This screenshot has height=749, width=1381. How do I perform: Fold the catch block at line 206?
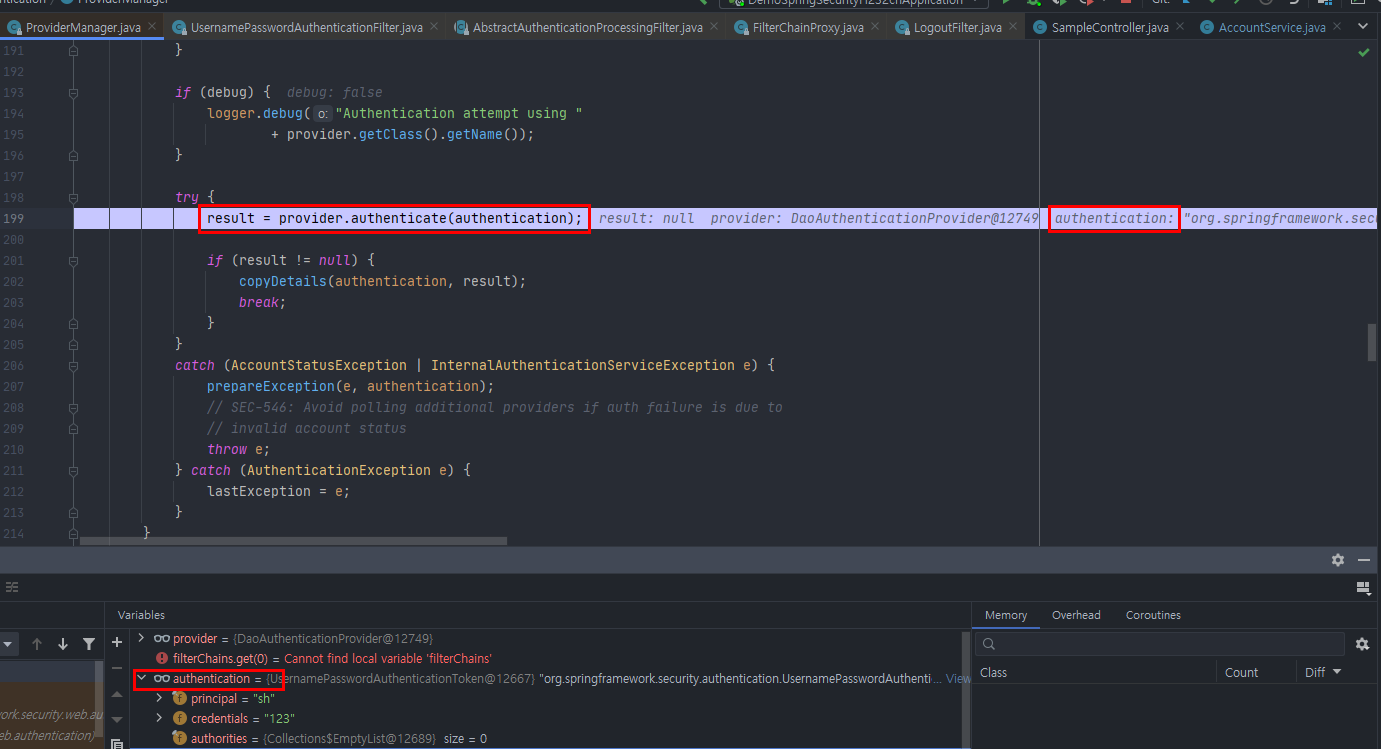[73, 365]
